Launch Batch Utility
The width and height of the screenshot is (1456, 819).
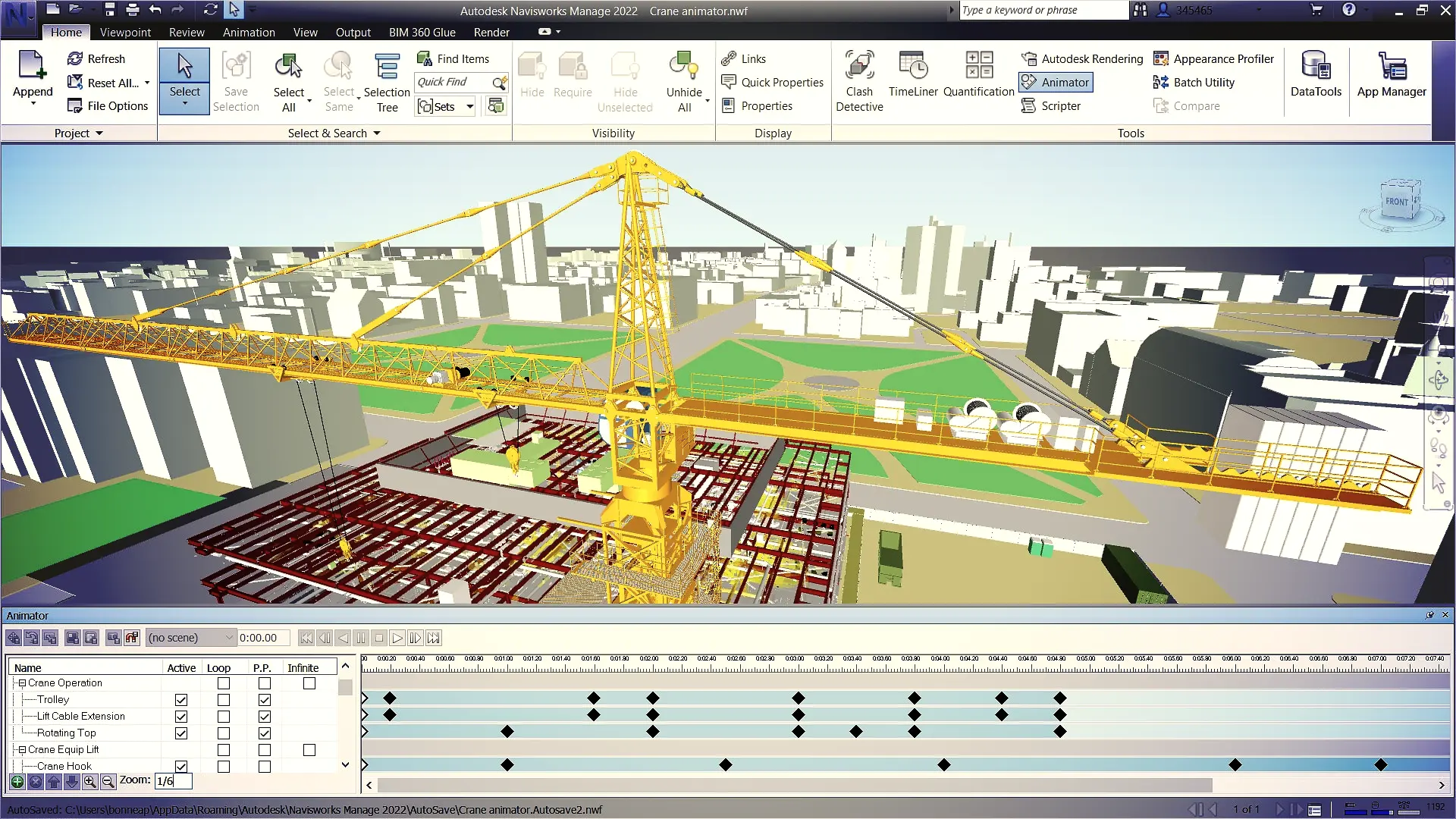pos(1194,82)
